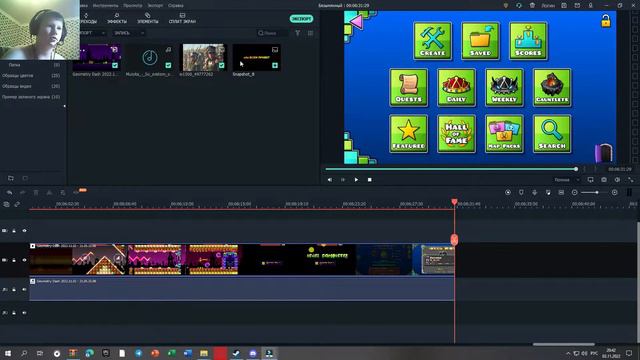Click the marker shield icon in timeline toolbar
Viewport: 640px width, 360px height.
pyautogui.click(x=521, y=193)
